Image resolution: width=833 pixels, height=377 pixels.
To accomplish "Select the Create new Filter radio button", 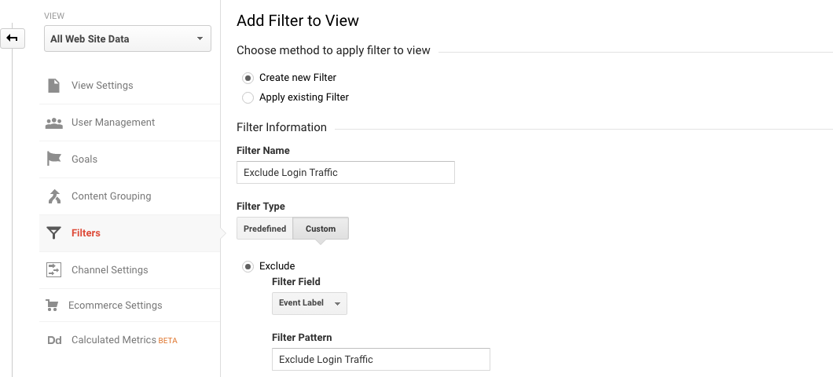I will 248,78.
